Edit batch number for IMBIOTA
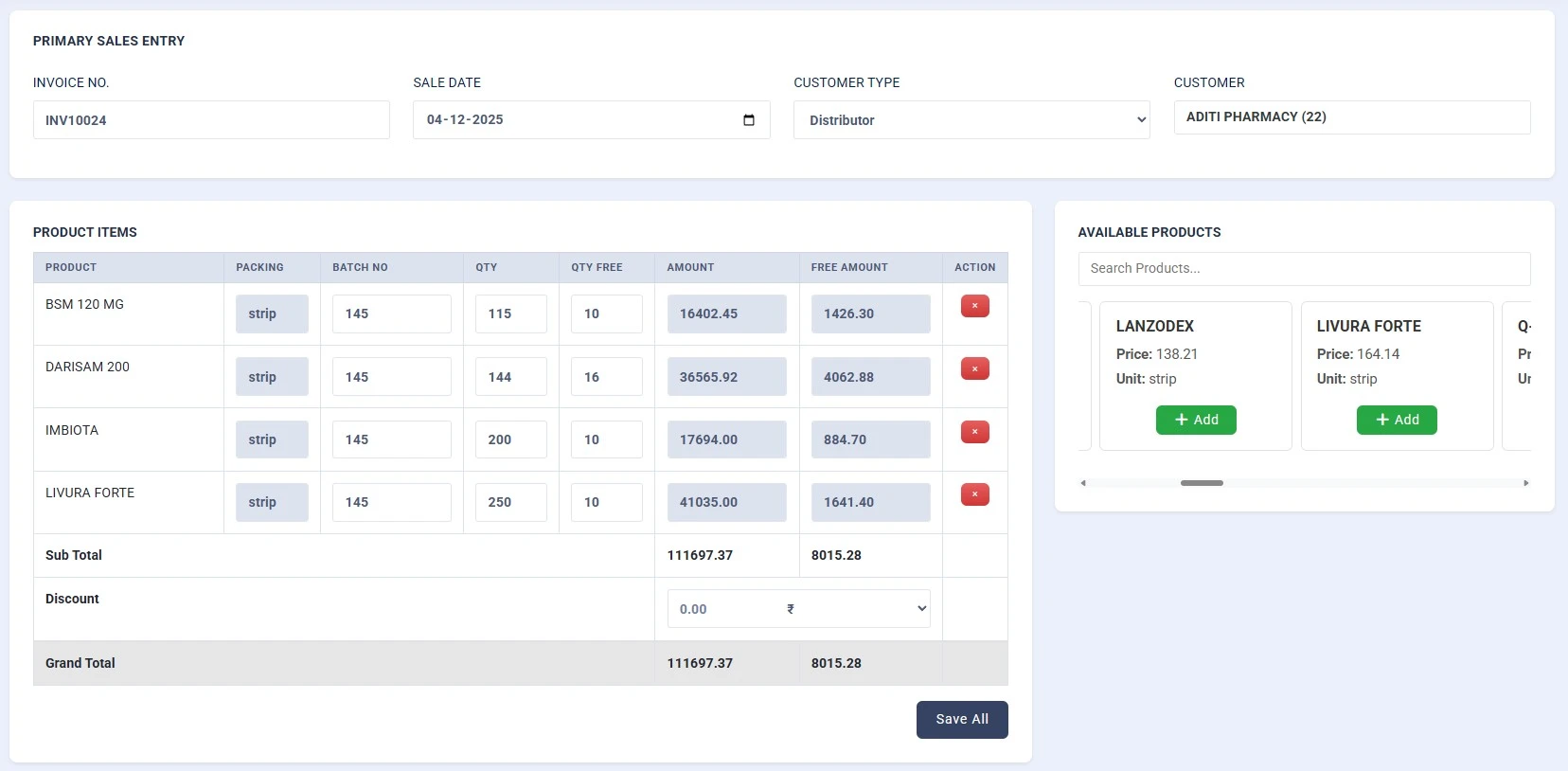 (391, 439)
